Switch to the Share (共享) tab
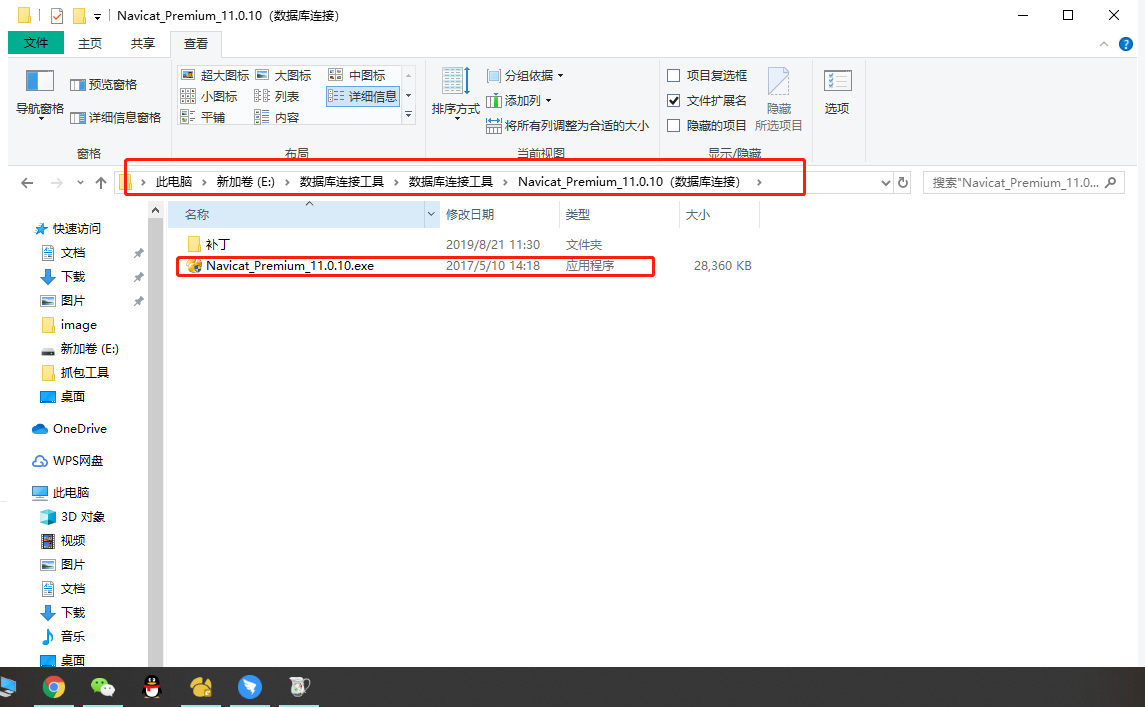Viewport: 1145px width, 707px height. pos(142,44)
